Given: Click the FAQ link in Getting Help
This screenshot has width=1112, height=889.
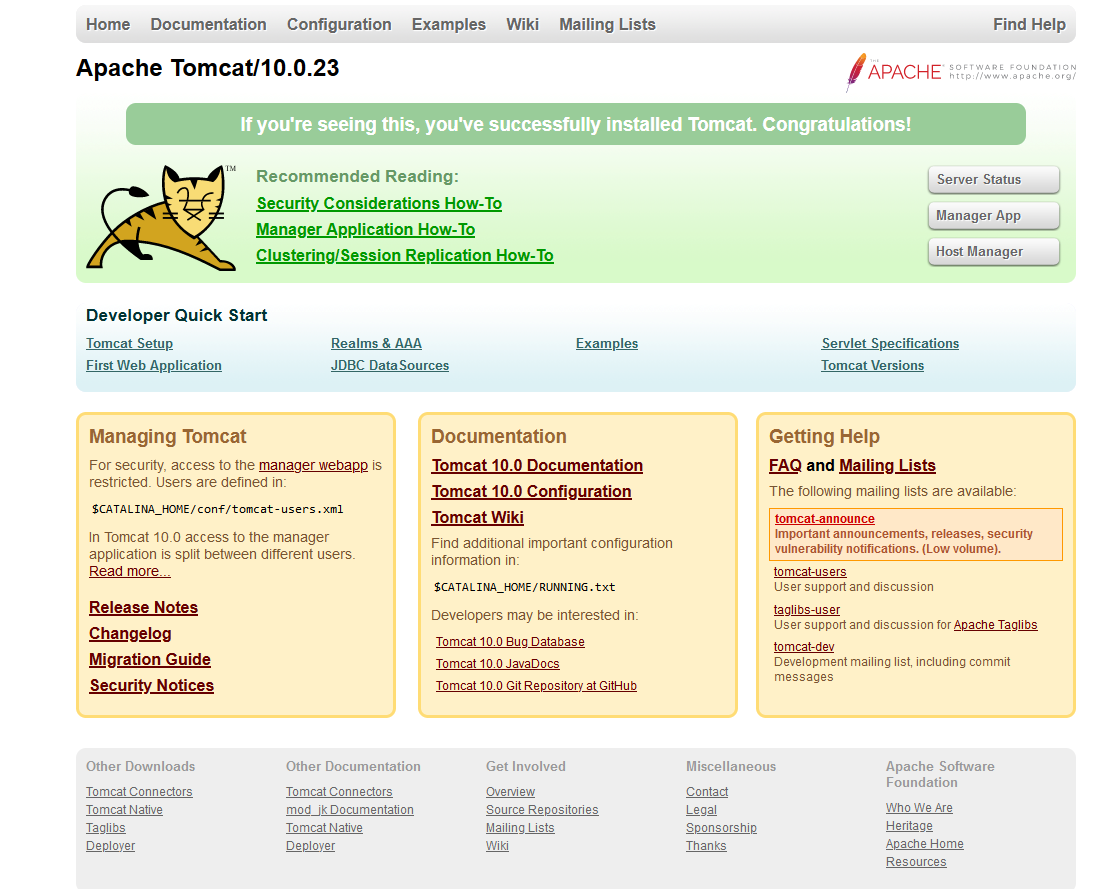Looking at the screenshot, I should (x=785, y=465).
